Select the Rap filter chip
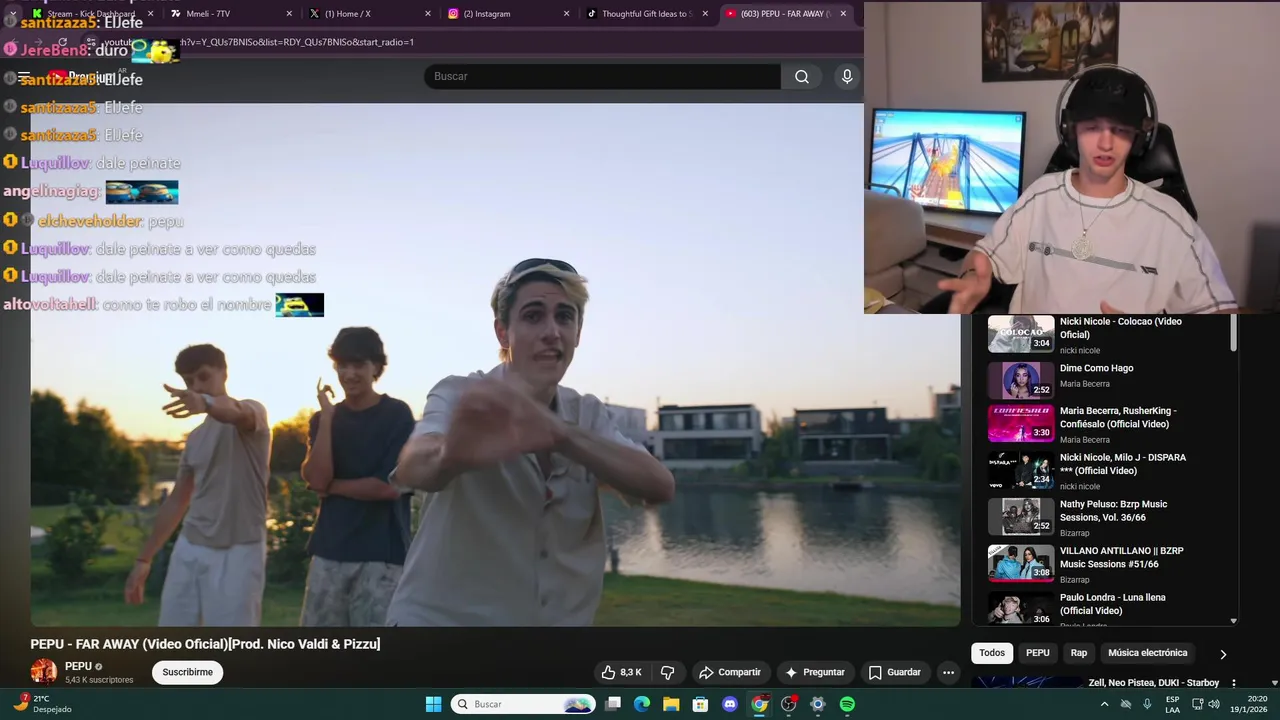 click(x=1079, y=653)
